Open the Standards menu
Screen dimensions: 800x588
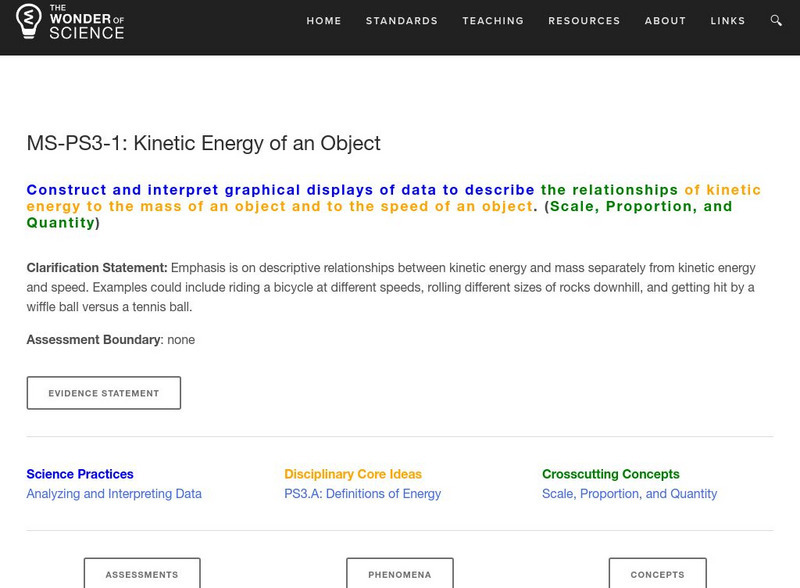(402, 21)
